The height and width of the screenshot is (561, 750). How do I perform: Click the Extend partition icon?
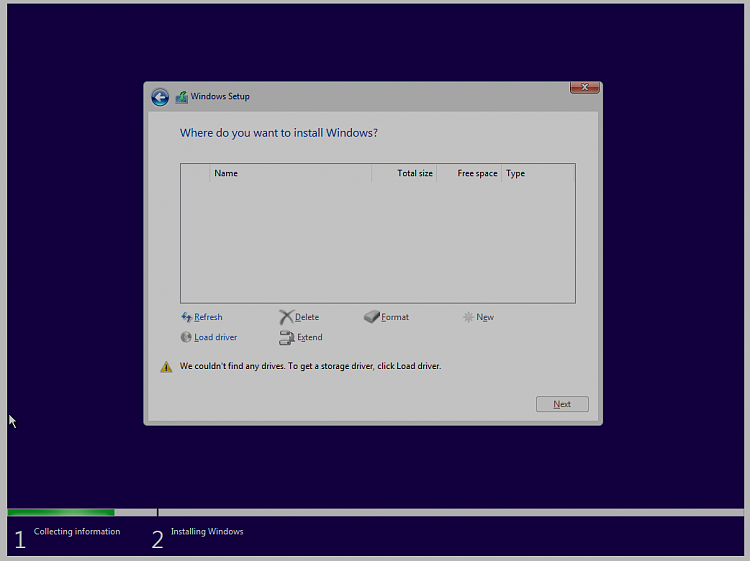[287, 338]
